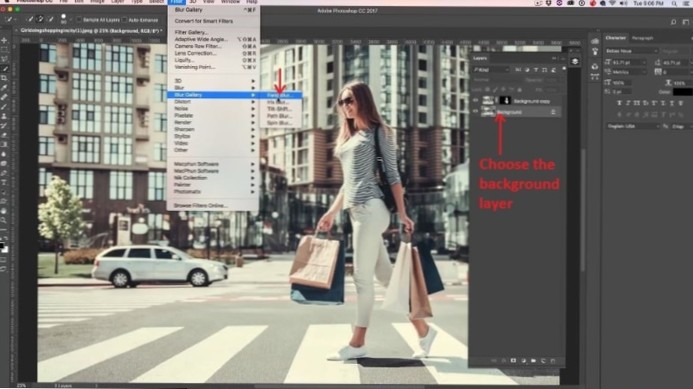
Task: Select the Zoom tool
Action: click(x=4, y=220)
